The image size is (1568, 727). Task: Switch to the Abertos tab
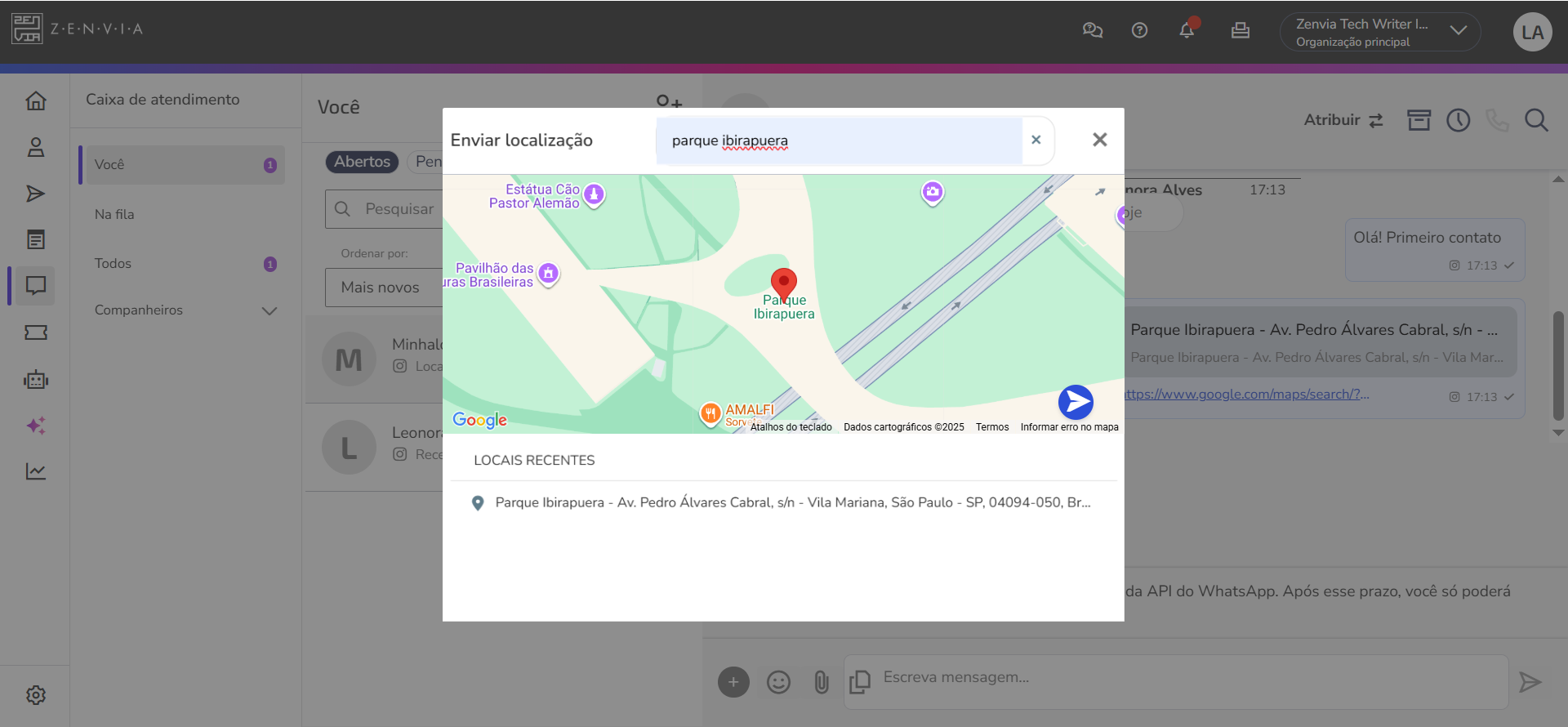coord(362,162)
